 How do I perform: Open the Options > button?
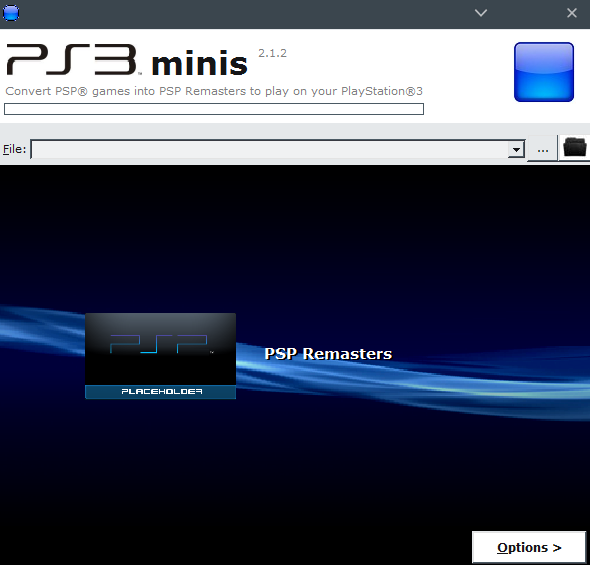click(x=529, y=547)
